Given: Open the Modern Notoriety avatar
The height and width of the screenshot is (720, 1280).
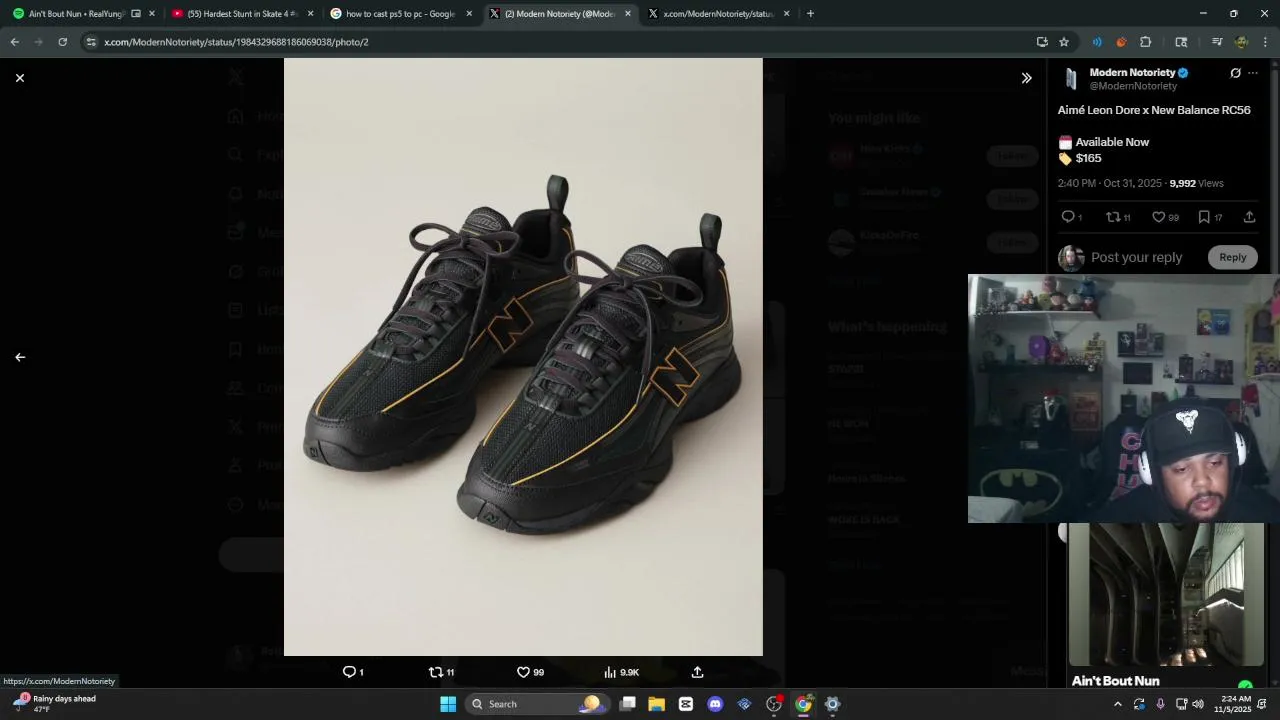Looking at the screenshot, I should pyautogui.click(x=1071, y=79).
